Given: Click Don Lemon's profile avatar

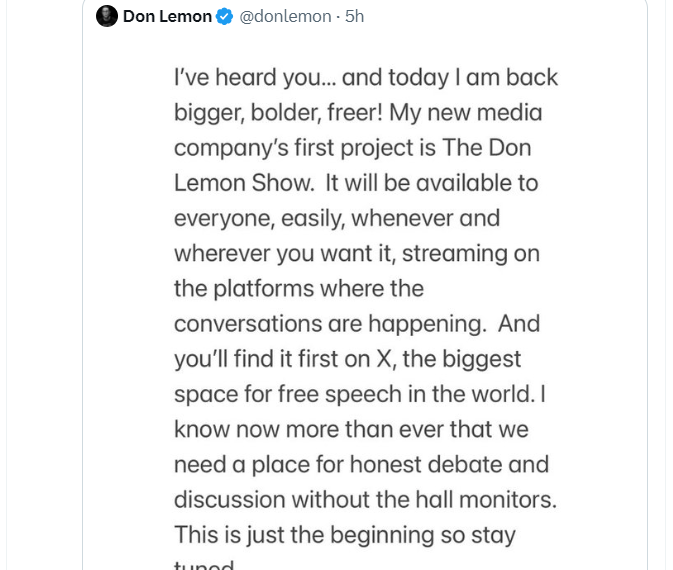Looking at the screenshot, I should point(106,16).
